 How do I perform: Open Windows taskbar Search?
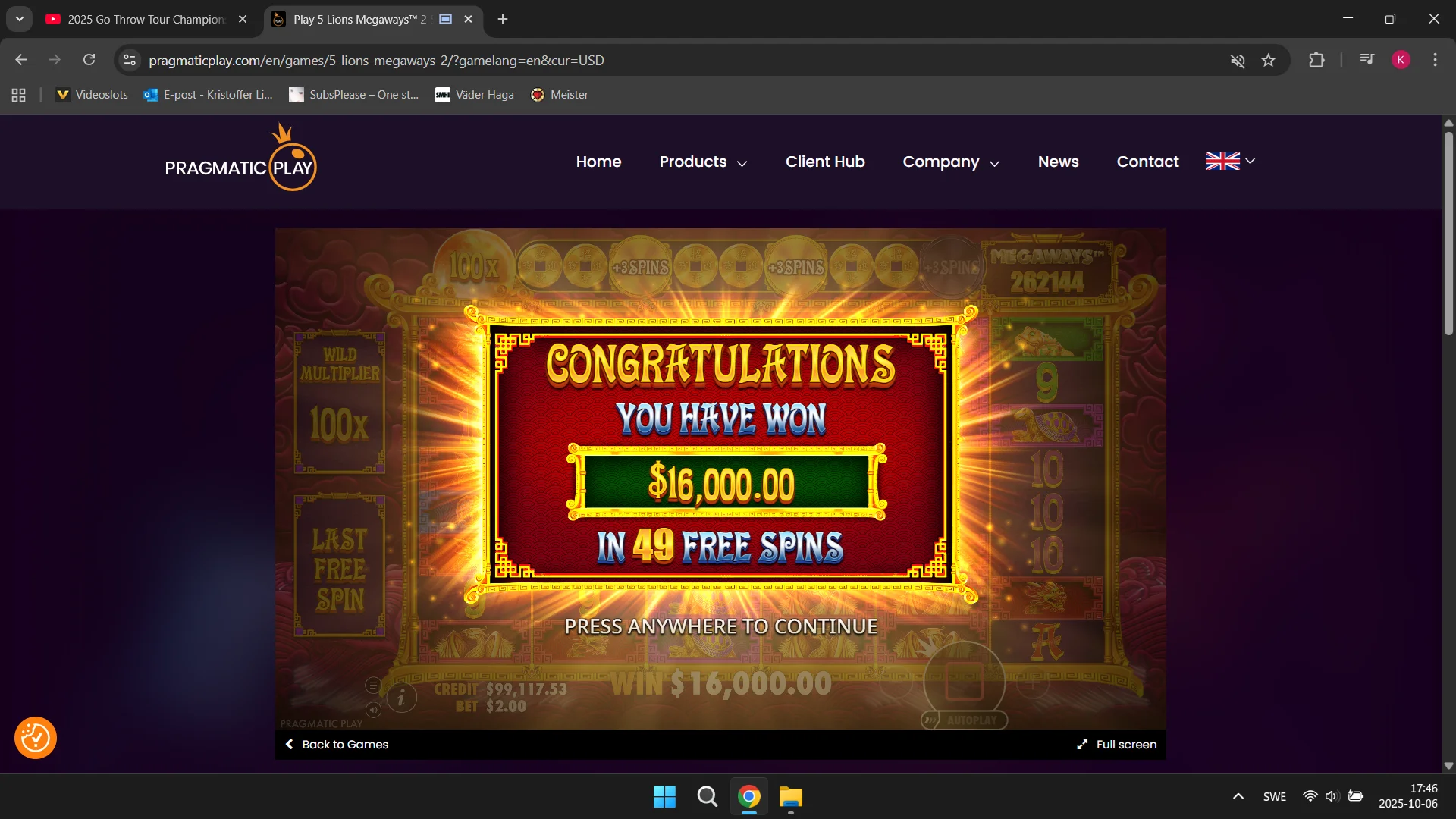pos(707,797)
